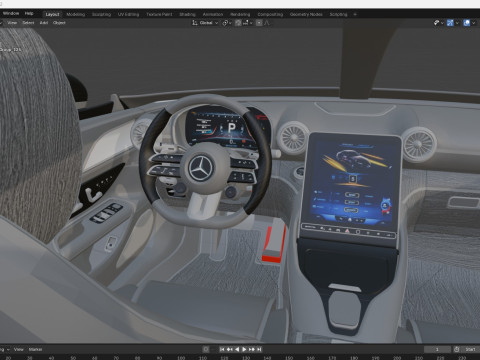Switch to the Modeling workspace tab

tap(76, 14)
